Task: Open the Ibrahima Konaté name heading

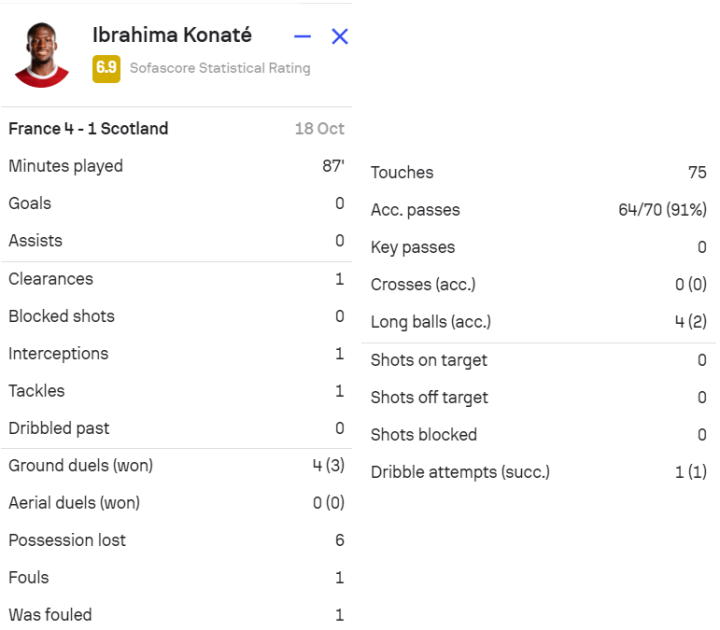Action: [x=172, y=35]
